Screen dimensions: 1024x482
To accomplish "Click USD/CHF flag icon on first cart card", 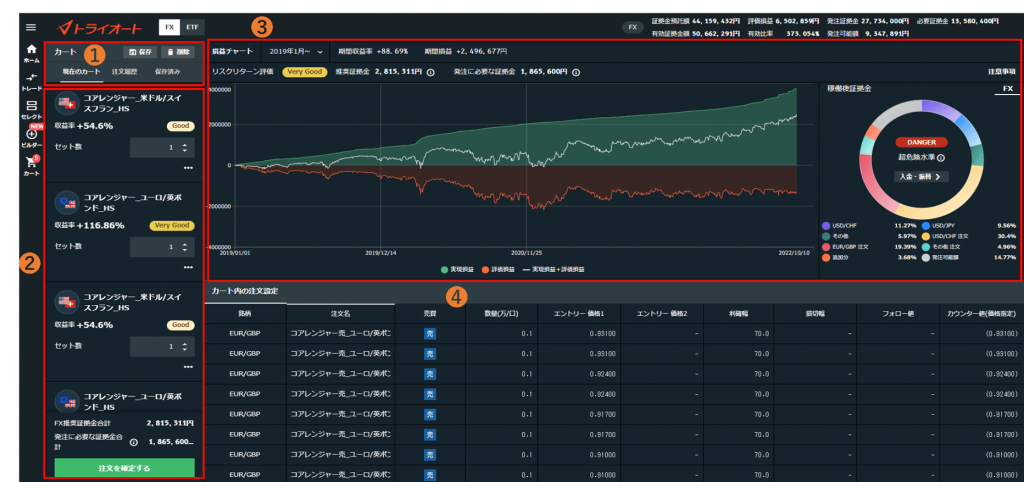I will 67,103.
